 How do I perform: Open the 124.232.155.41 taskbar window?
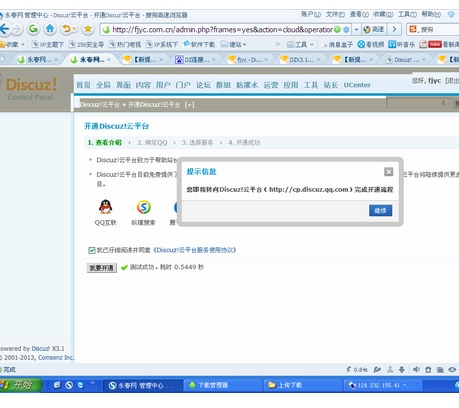(383, 385)
